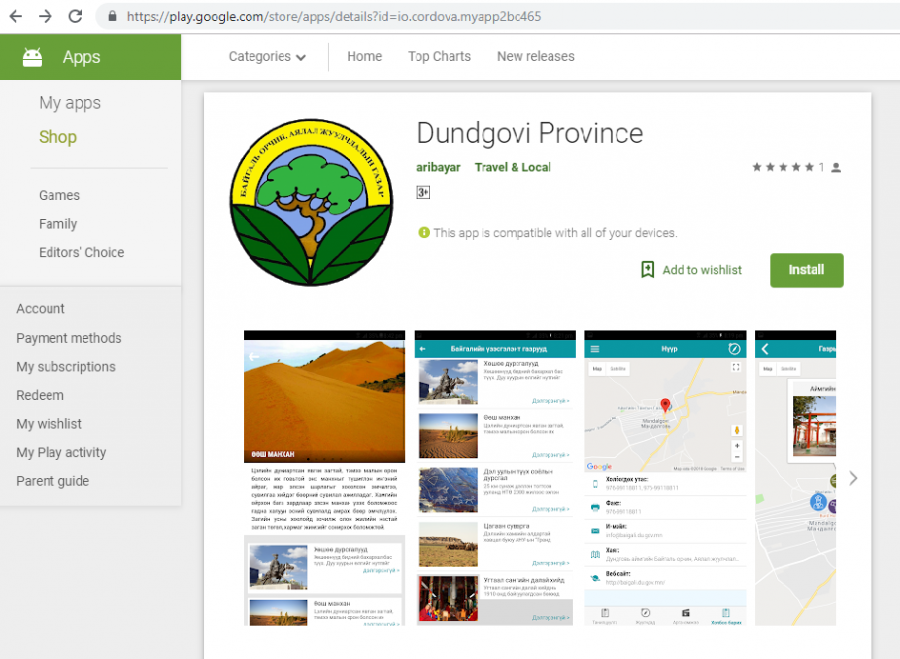Open the Family category link
The width and height of the screenshot is (900, 659).
click(58, 224)
